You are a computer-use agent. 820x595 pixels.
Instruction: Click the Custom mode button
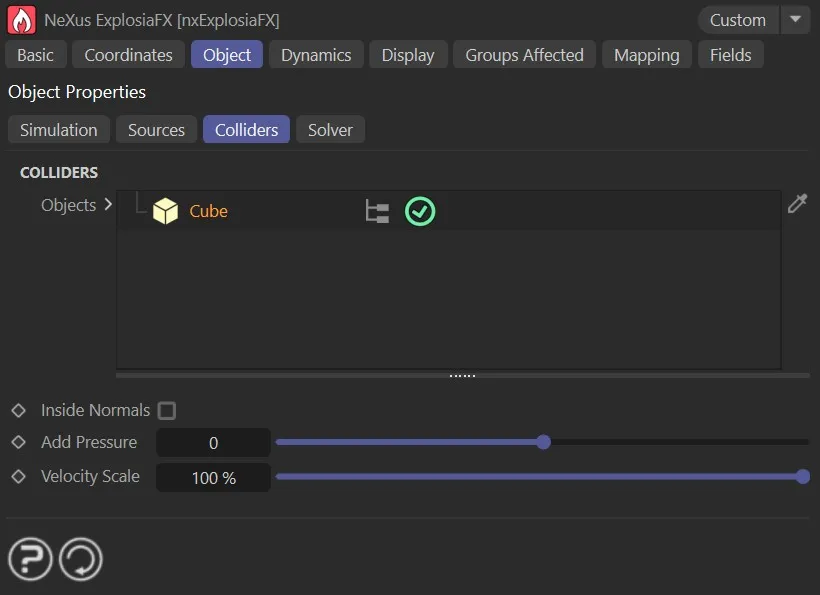tap(738, 20)
